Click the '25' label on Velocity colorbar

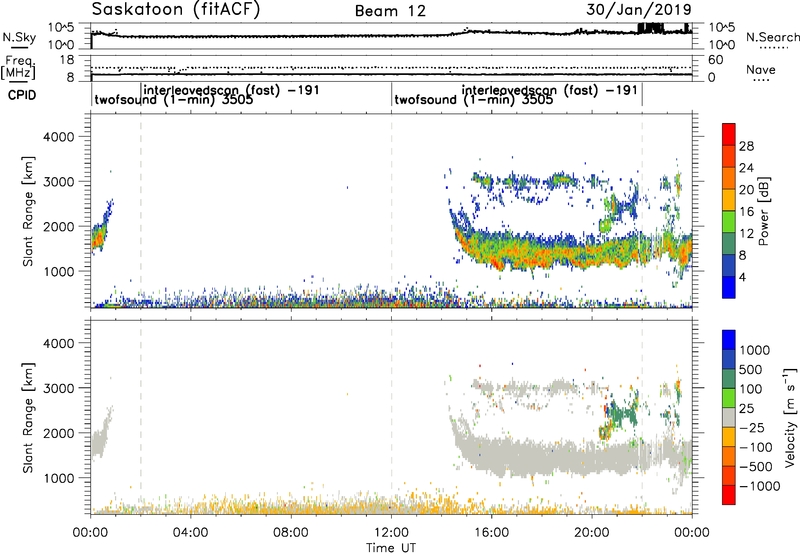click(x=746, y=408)
